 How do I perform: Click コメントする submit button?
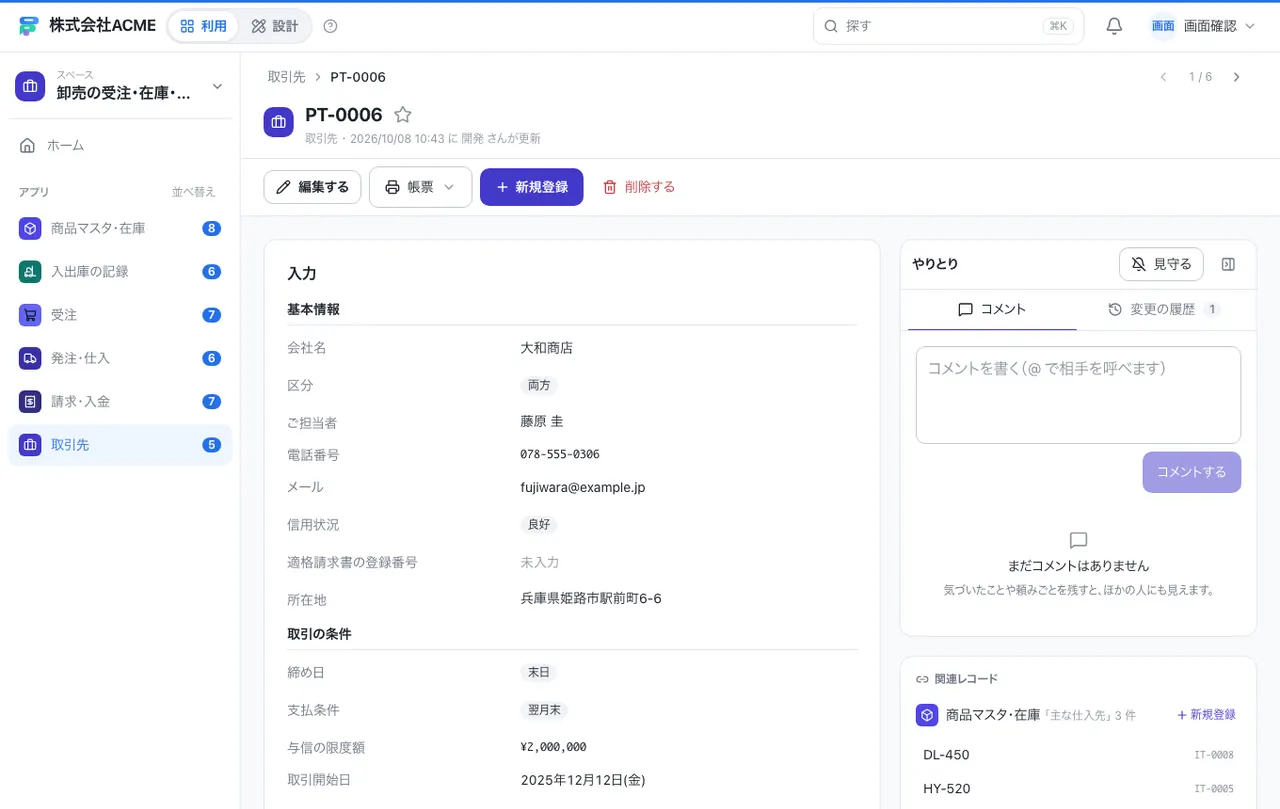(x=1192, y=472)
